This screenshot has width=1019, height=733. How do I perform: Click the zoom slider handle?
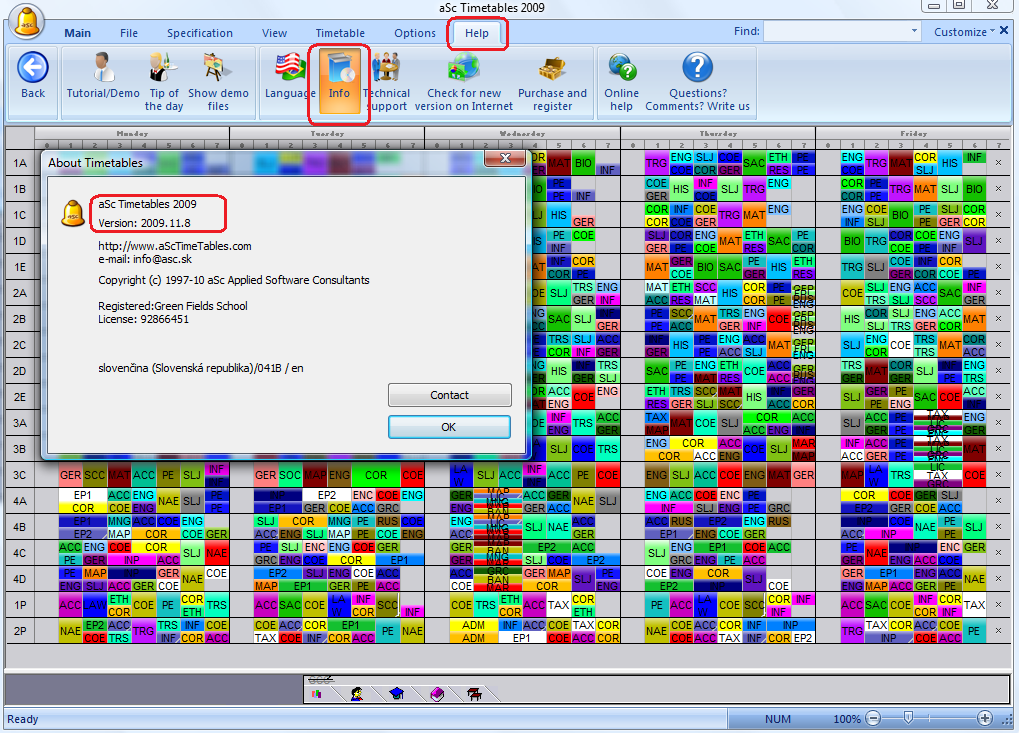click(908, 718)
